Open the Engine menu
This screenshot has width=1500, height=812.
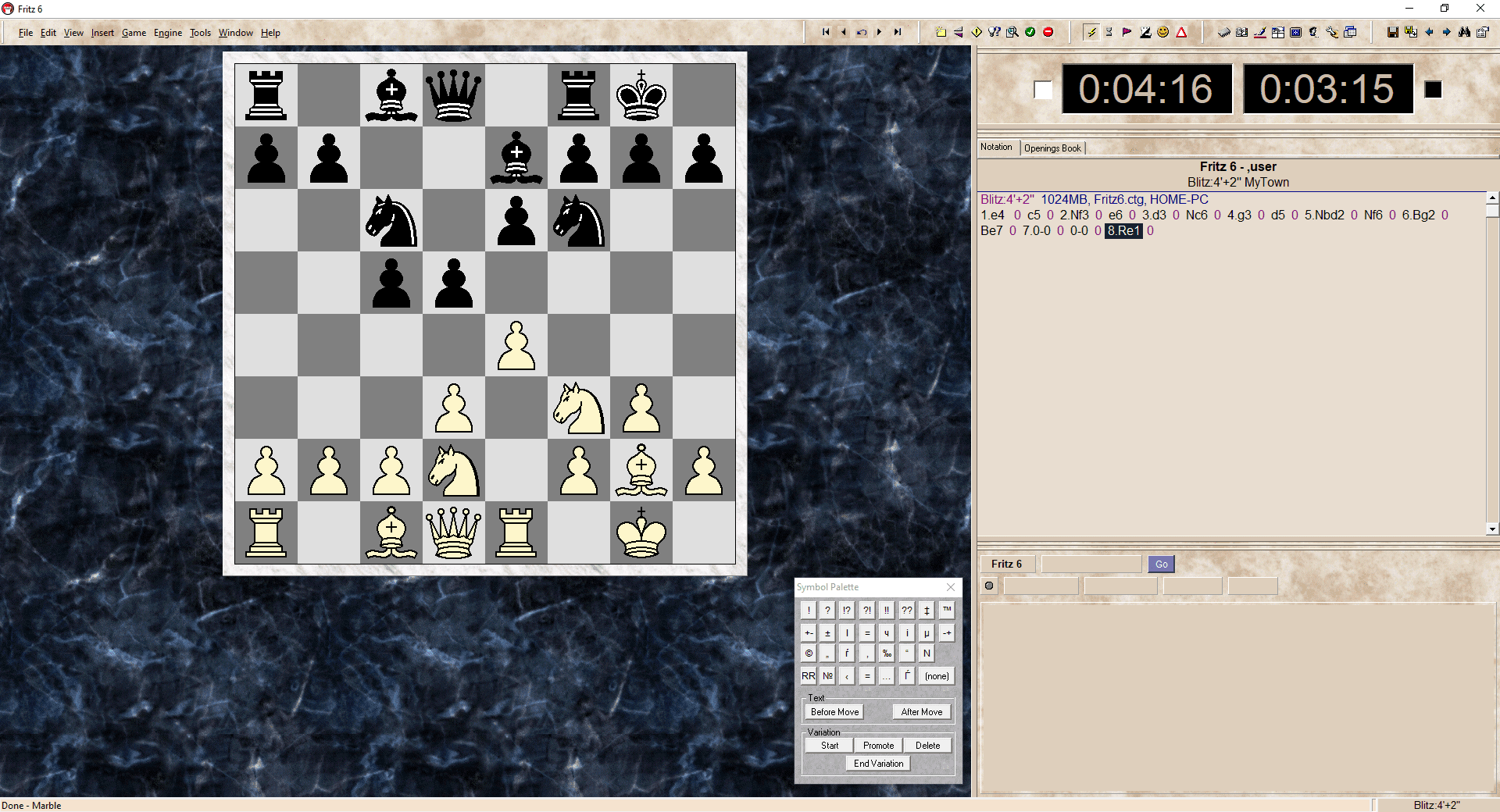coord(167,33)
